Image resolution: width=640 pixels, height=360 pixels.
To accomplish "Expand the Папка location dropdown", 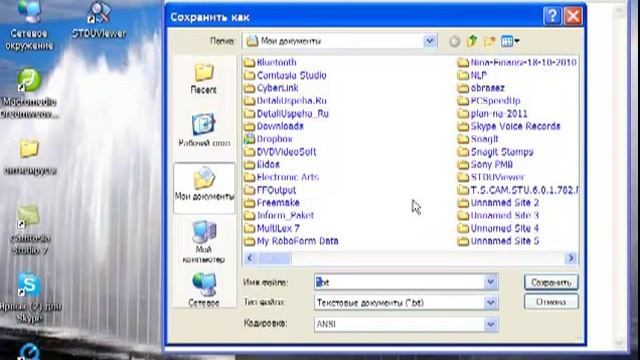I will tap(429, 41).
